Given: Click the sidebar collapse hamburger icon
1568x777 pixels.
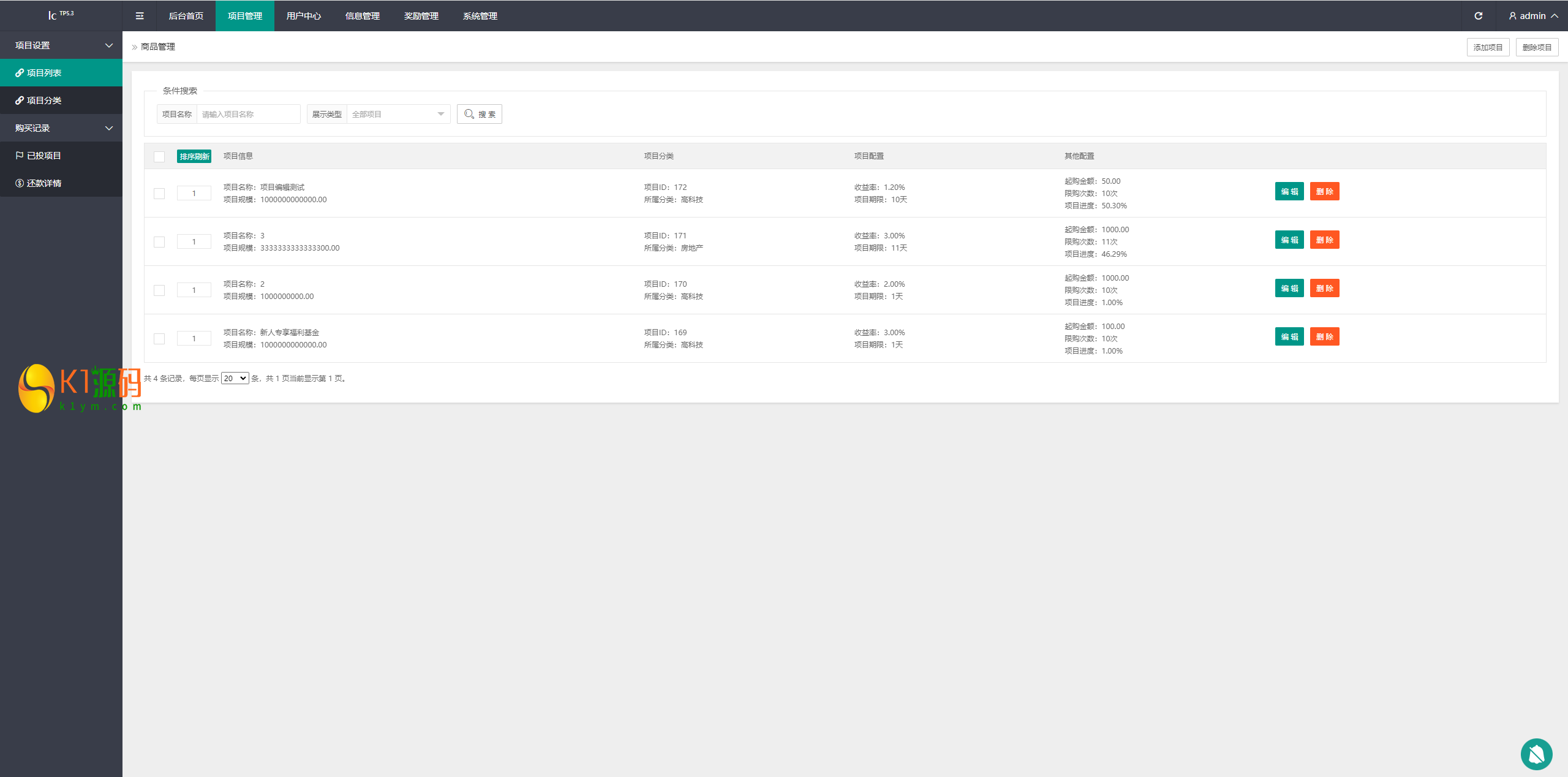Looking at the screenshot, I should [140, 16].
